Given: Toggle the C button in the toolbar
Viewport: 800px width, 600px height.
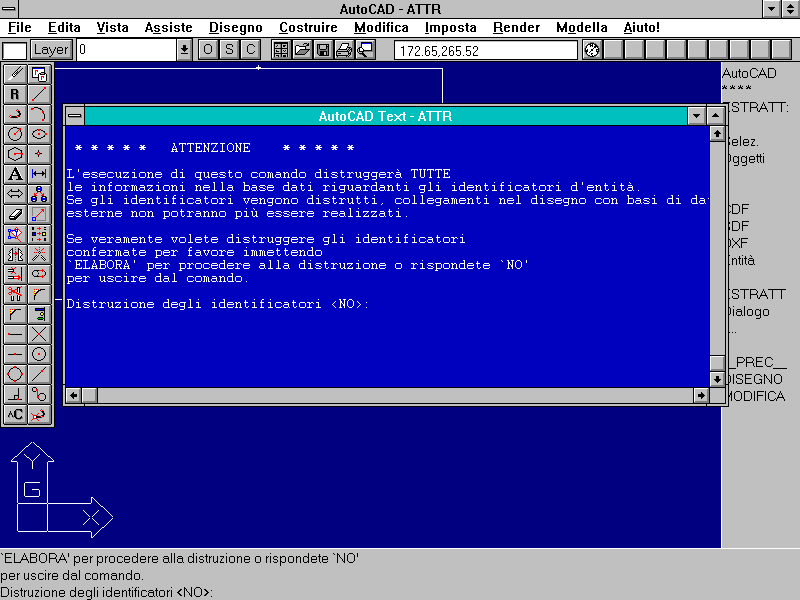Looking at the screenshot, I should pos(251,50).
